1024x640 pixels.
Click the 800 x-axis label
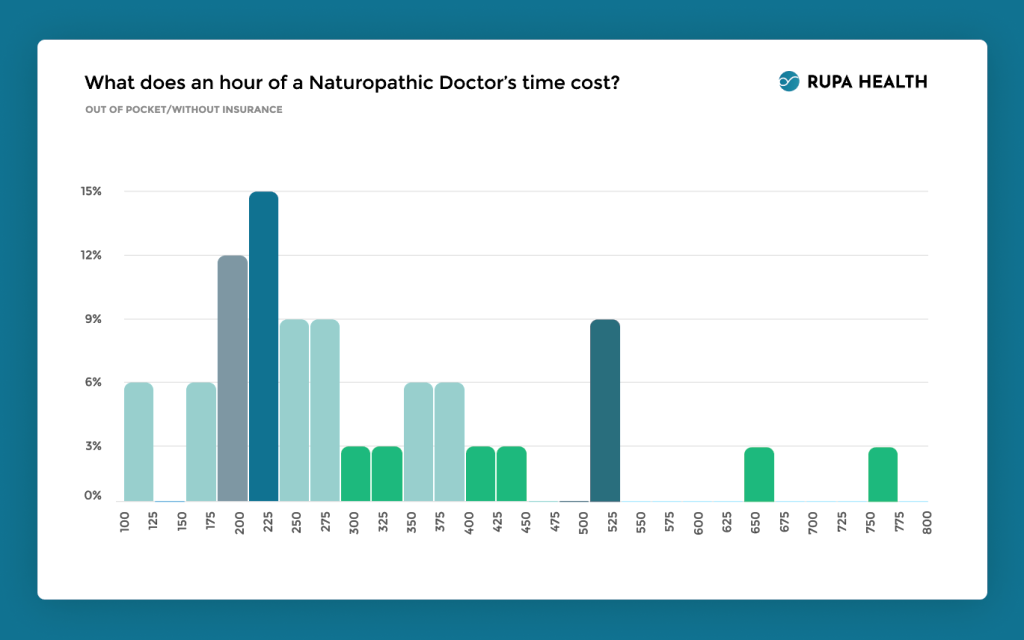coord(928,523)
